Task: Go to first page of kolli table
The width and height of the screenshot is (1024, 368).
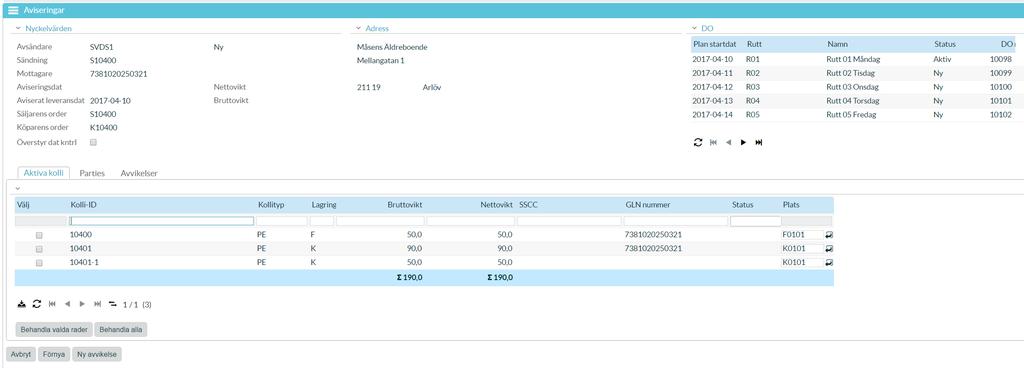Action: coord(52,304)
